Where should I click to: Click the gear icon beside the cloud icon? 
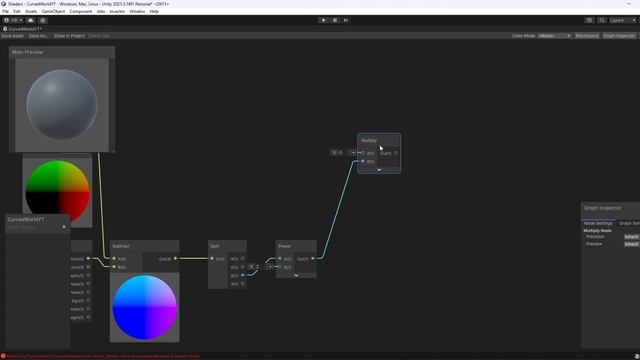click(x=43, y=20)
